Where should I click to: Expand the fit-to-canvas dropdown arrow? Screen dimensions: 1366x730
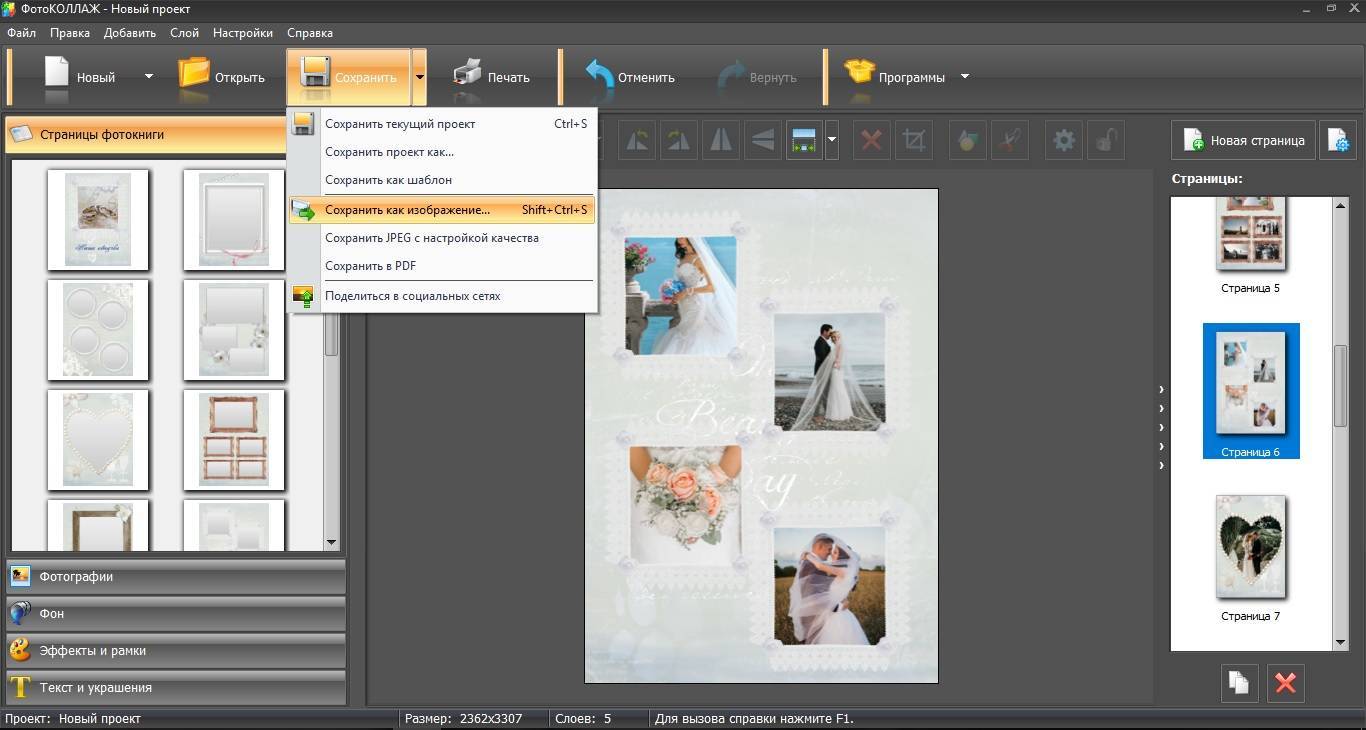[832, 141]
